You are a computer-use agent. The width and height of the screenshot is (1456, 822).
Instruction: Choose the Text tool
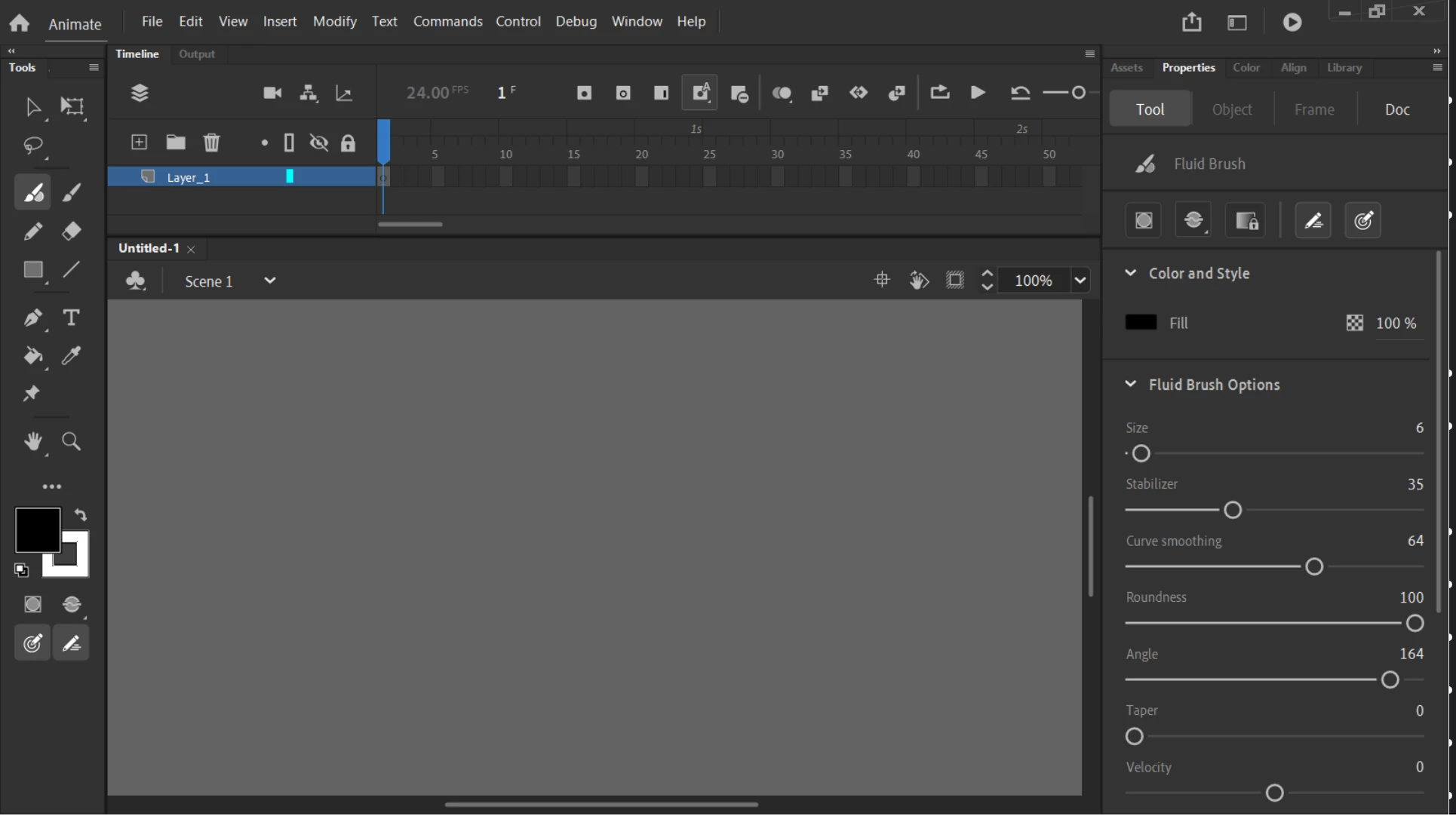71,317
